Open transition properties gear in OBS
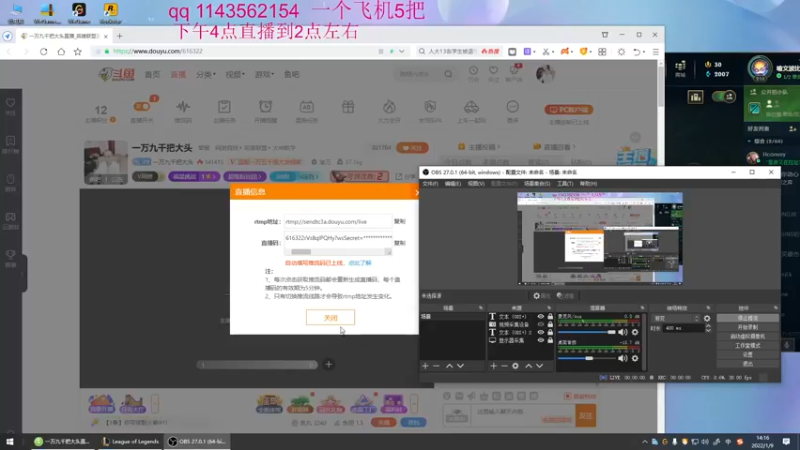 click(x=707, y=318)
